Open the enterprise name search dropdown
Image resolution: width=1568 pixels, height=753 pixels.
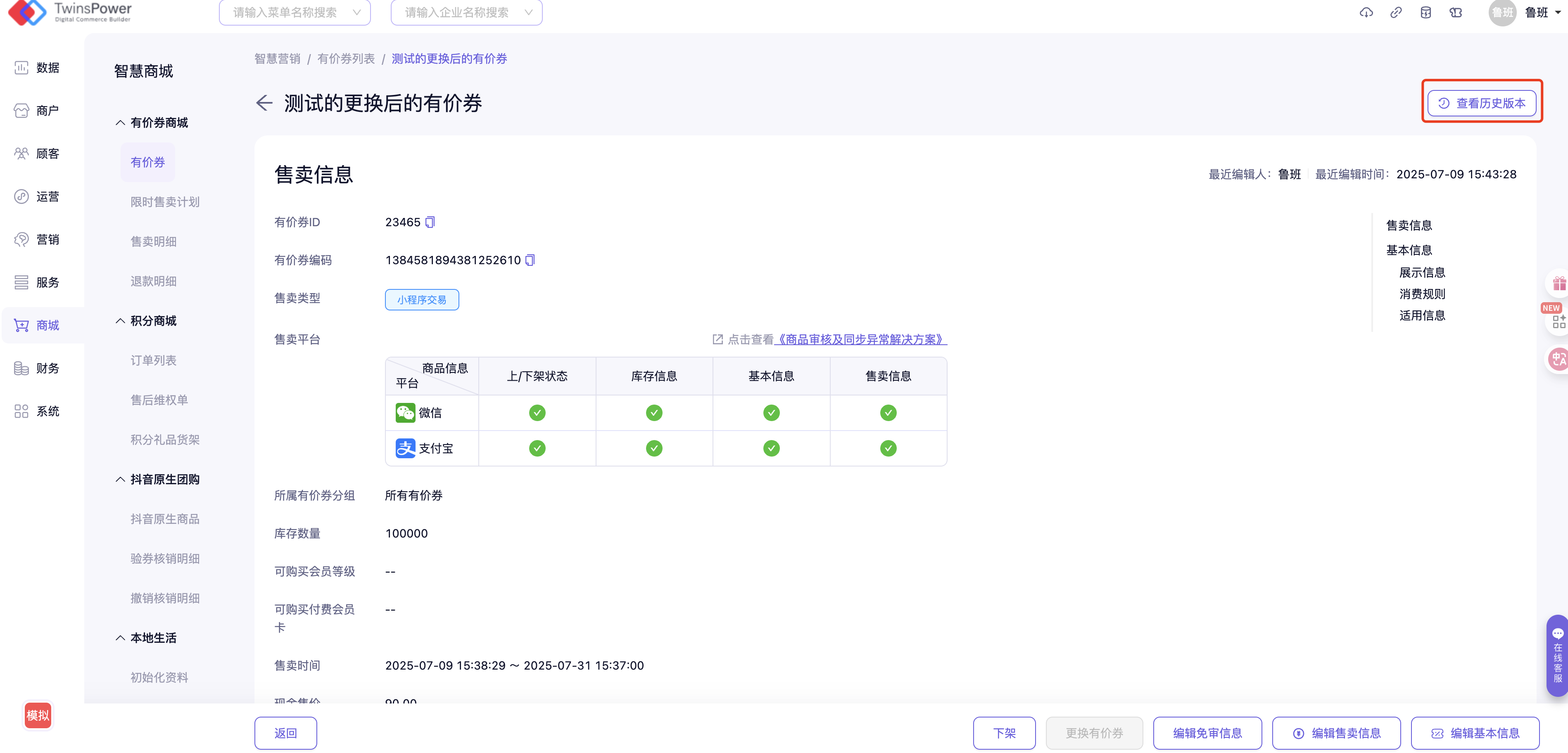click(x=466, y=12)
